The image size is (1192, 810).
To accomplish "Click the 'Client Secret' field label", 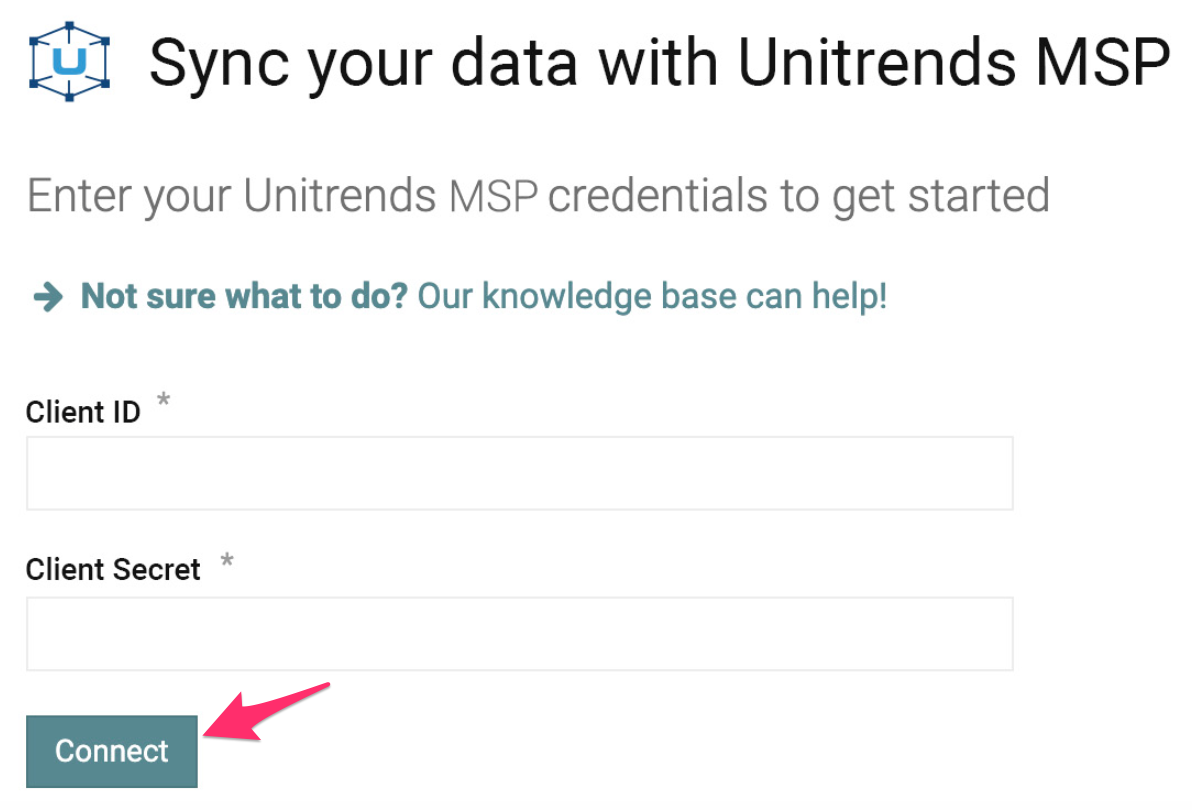I will click(x=113, y=570).
